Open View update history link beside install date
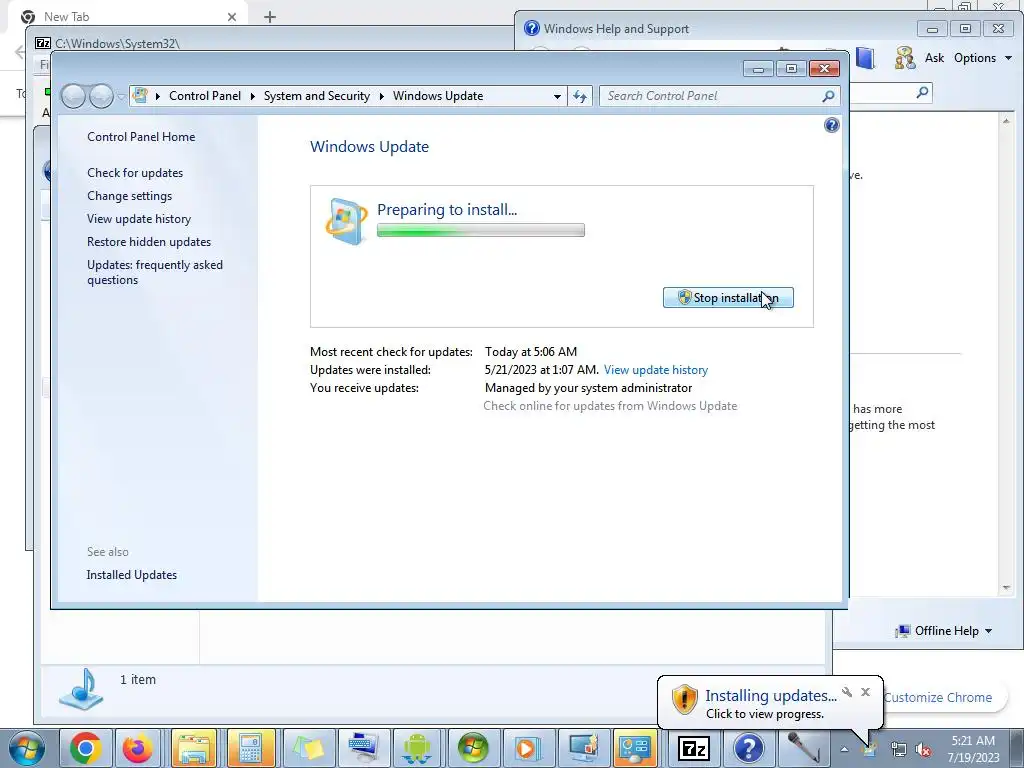1024x768 pixels. (656, 370)
